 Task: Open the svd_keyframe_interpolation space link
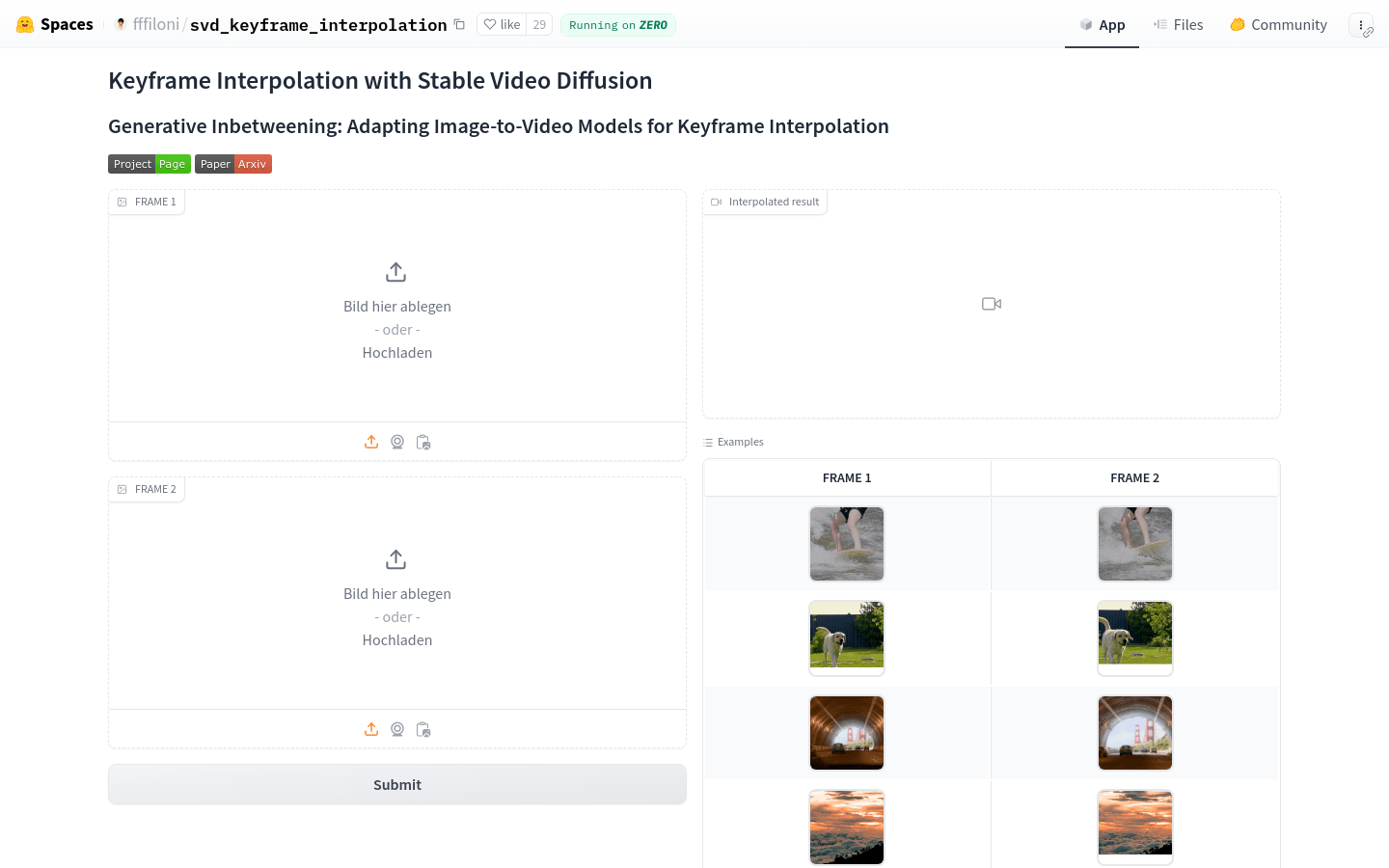coord(318,25)
